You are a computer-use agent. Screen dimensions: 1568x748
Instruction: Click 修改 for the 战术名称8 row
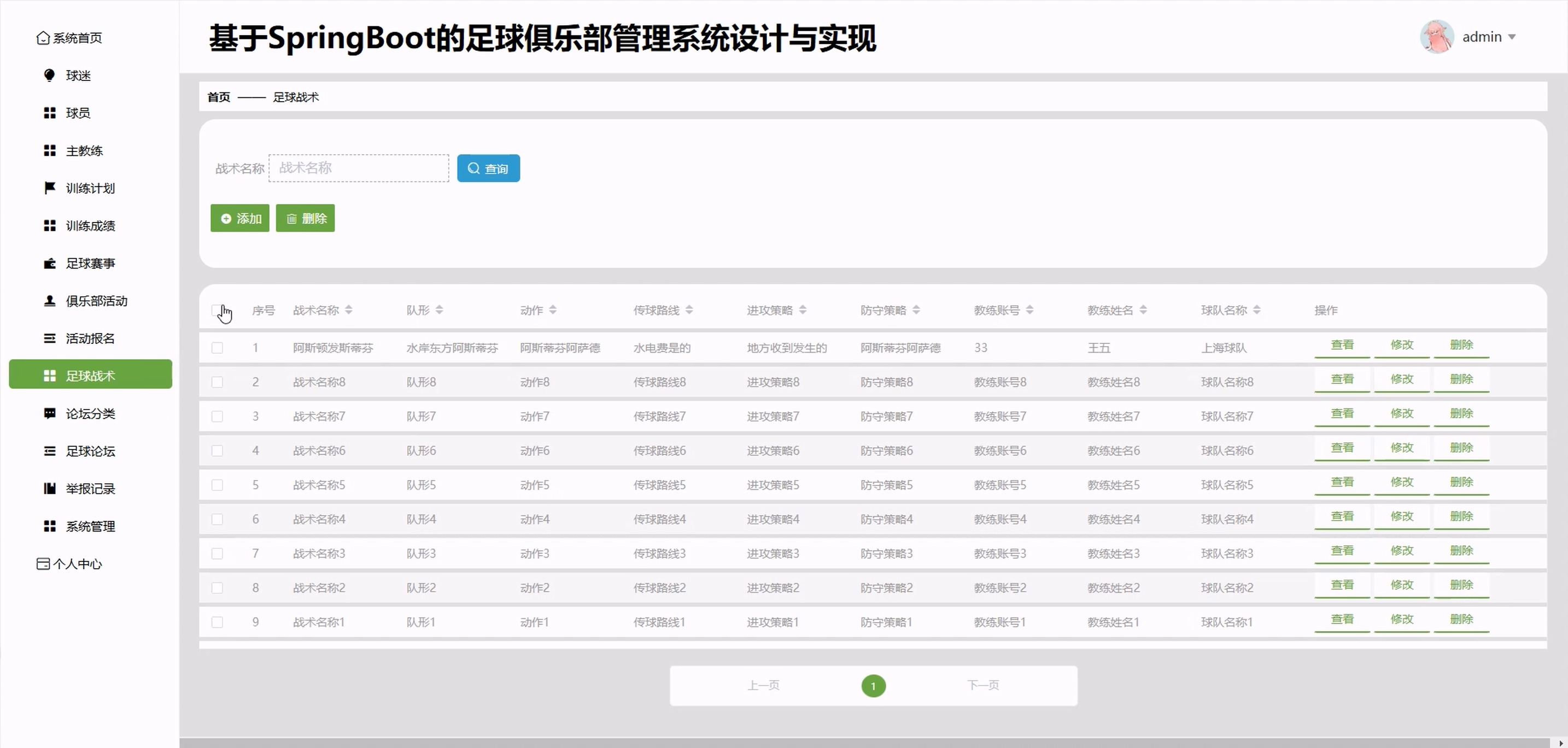1402,380
